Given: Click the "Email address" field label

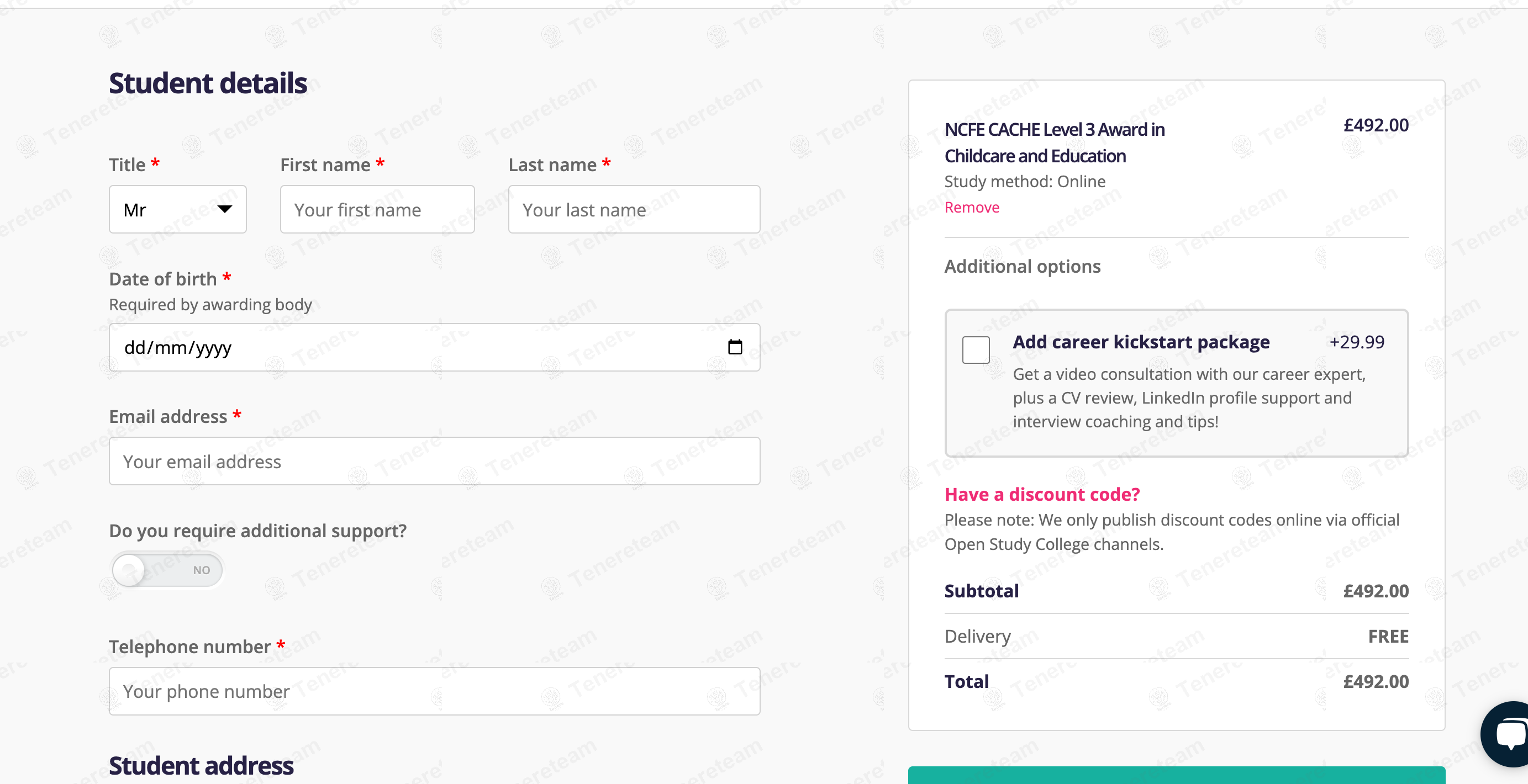Looking at the screenshot, I should (168, 416).
